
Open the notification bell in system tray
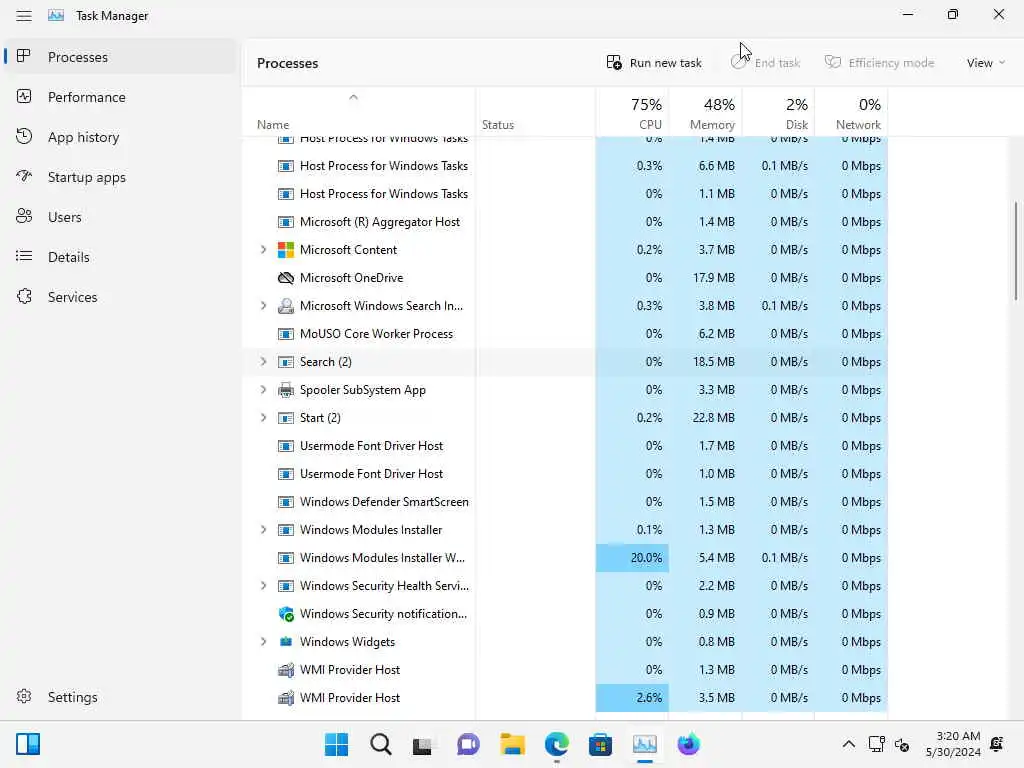(x=997, y=744)
